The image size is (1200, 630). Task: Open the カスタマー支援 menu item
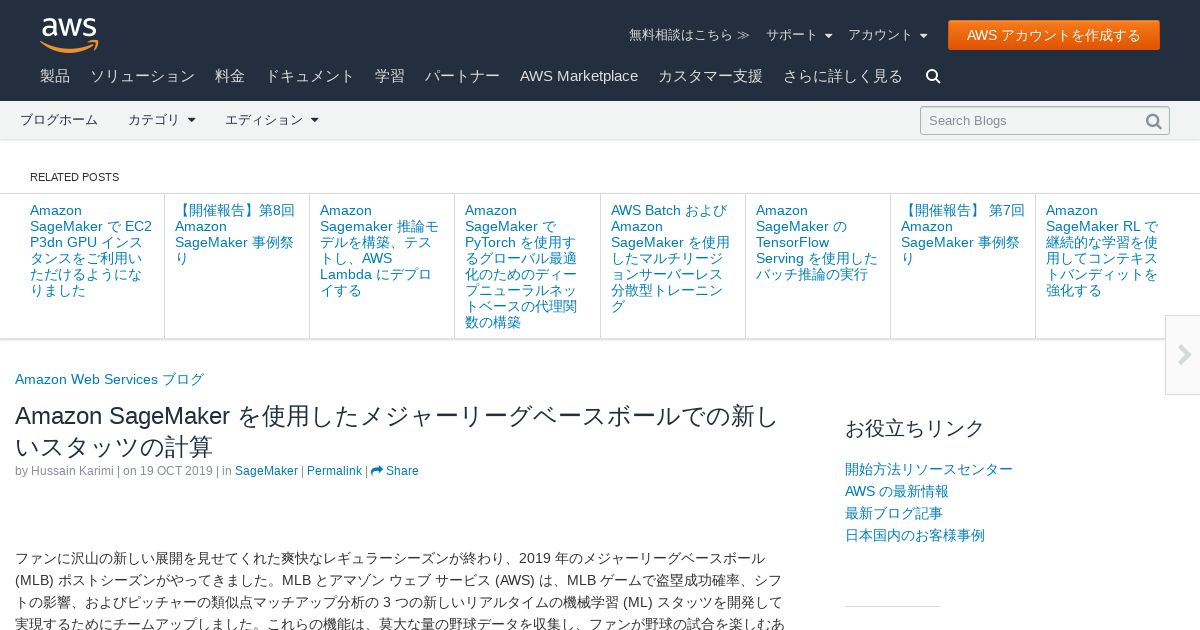[710, 76]
